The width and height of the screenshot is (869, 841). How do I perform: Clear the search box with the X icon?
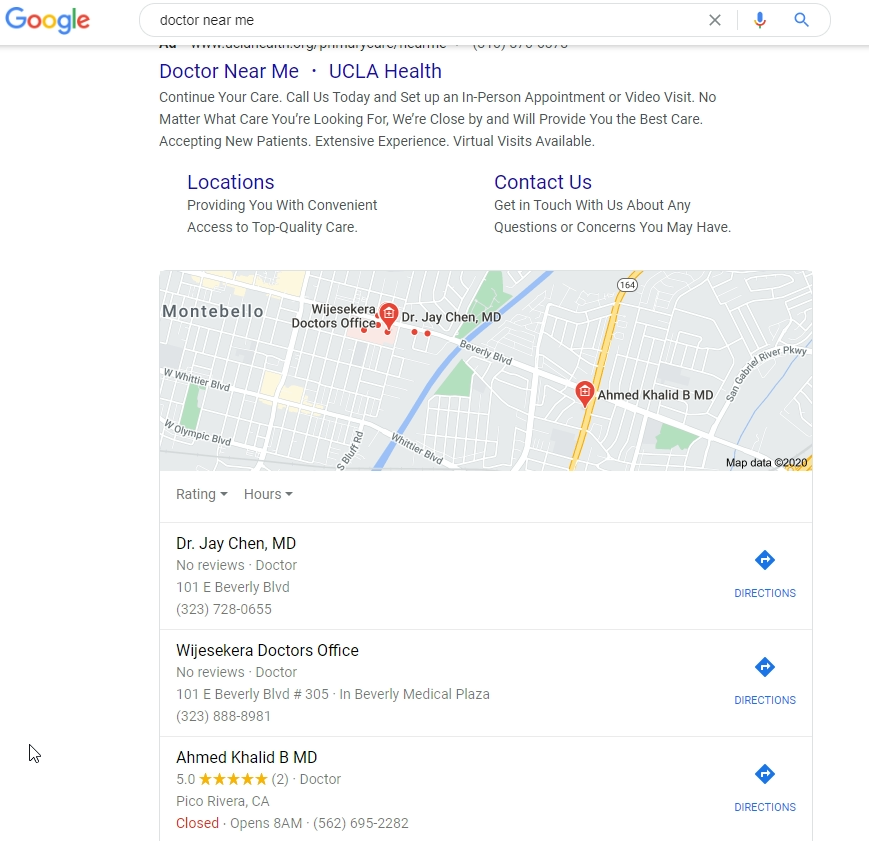(x=714, y=21)
